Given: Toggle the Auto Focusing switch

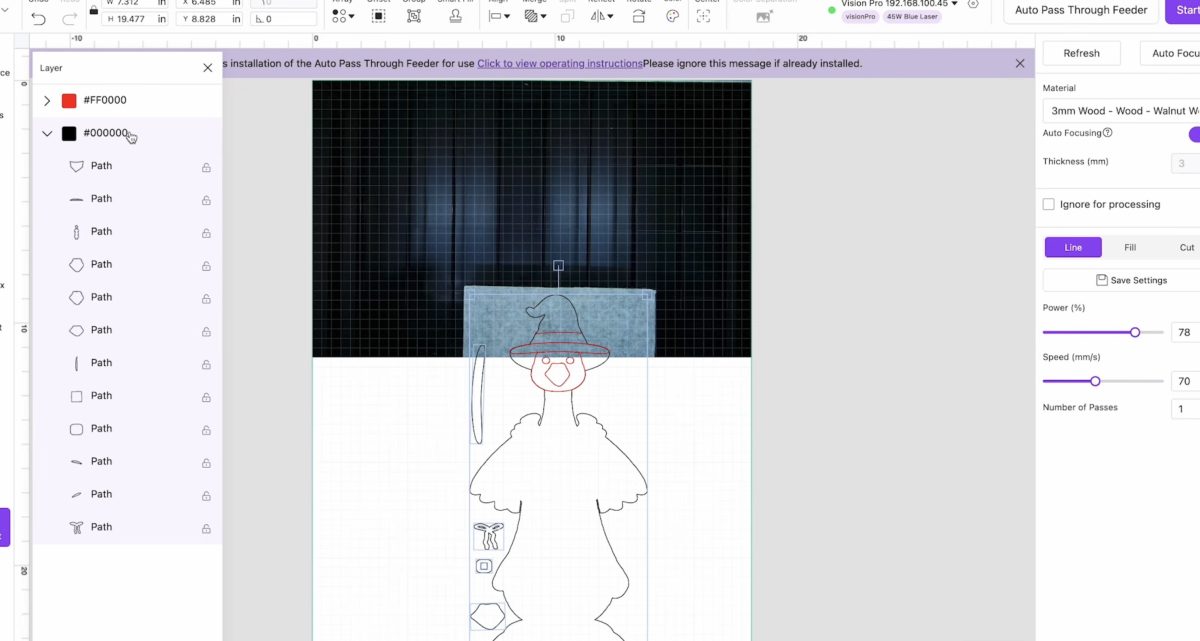Looking at the screenshot, I should [x=1194, y=134].
